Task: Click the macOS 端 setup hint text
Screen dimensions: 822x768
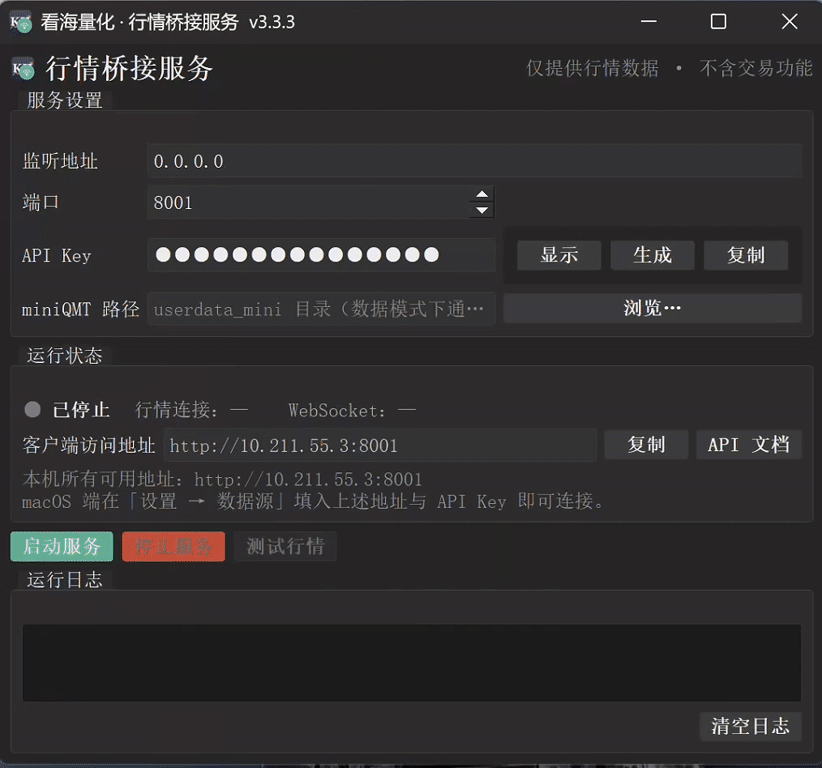Action: (313, 502)
